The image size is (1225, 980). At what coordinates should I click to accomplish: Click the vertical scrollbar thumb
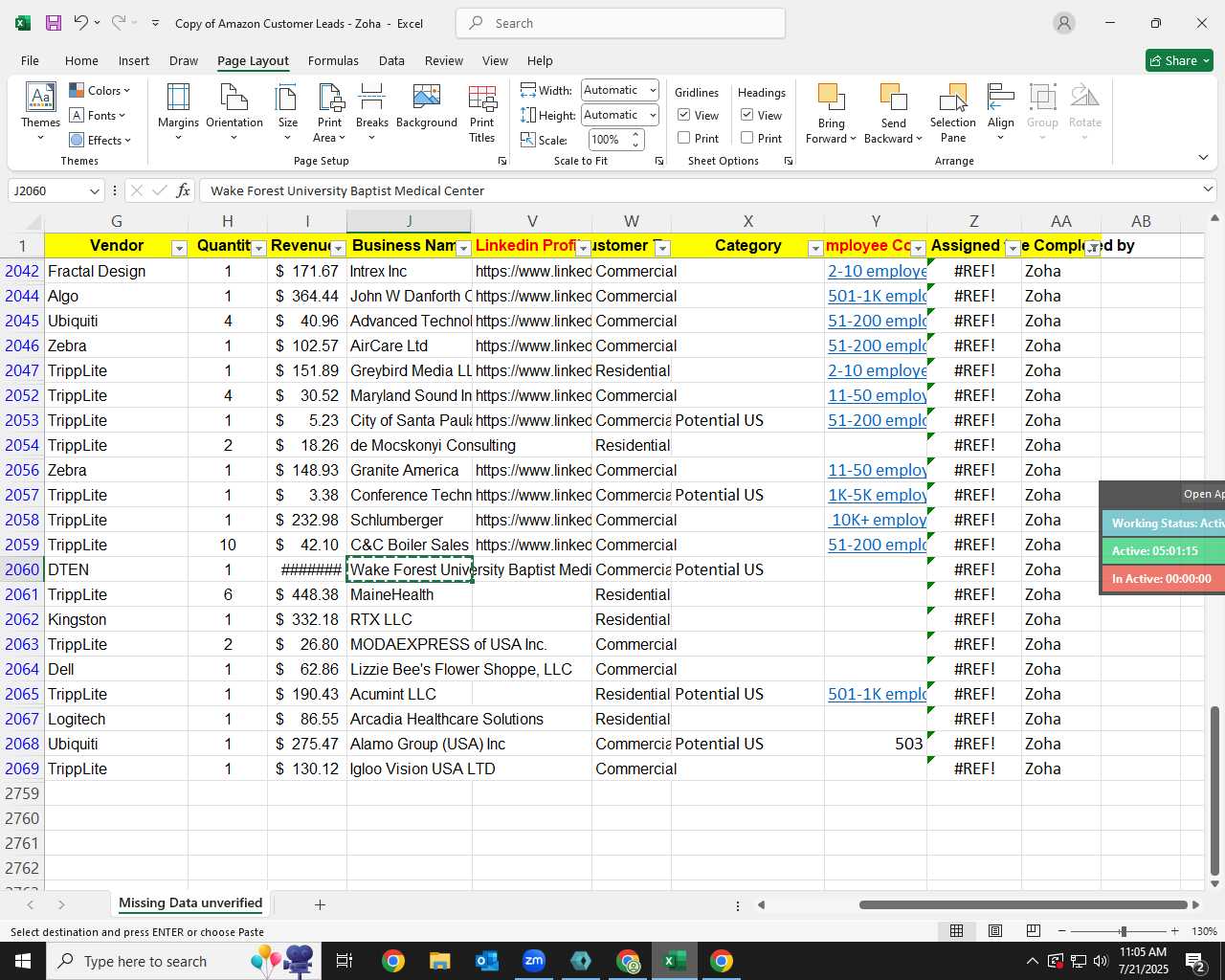tap(1215, 791)
